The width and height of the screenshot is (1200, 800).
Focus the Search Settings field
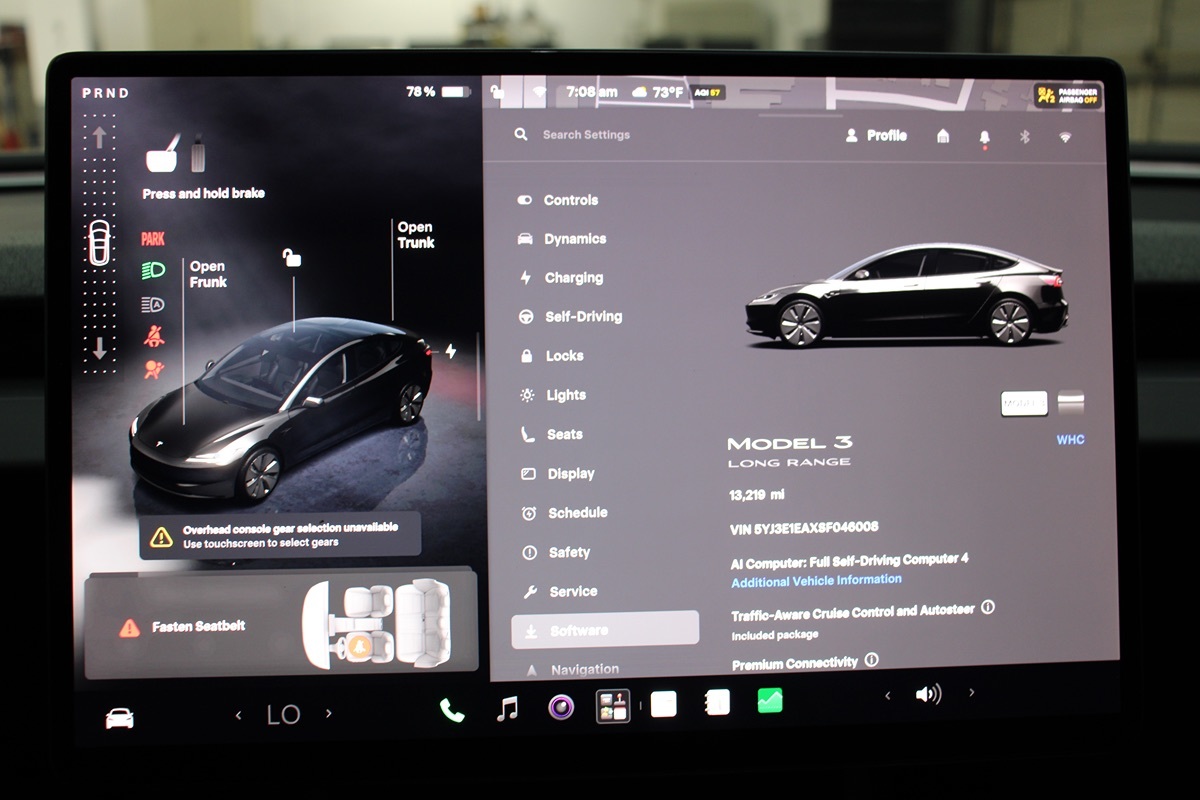586,135
